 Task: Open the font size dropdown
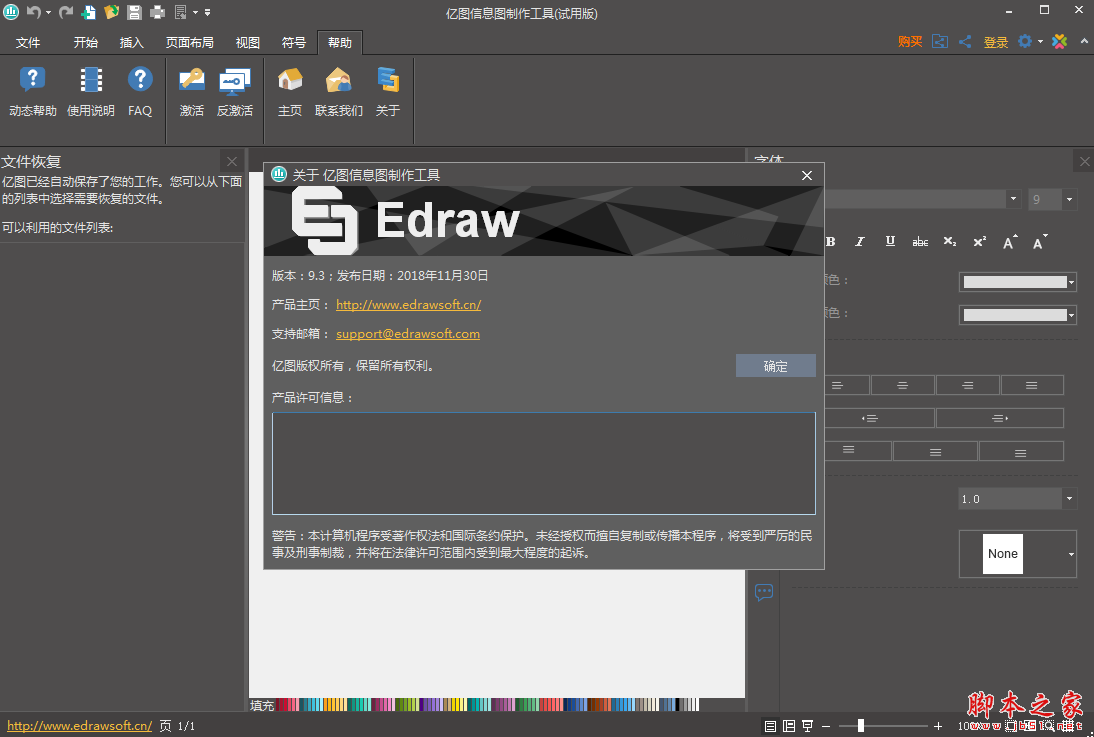tap(1069, 200)
